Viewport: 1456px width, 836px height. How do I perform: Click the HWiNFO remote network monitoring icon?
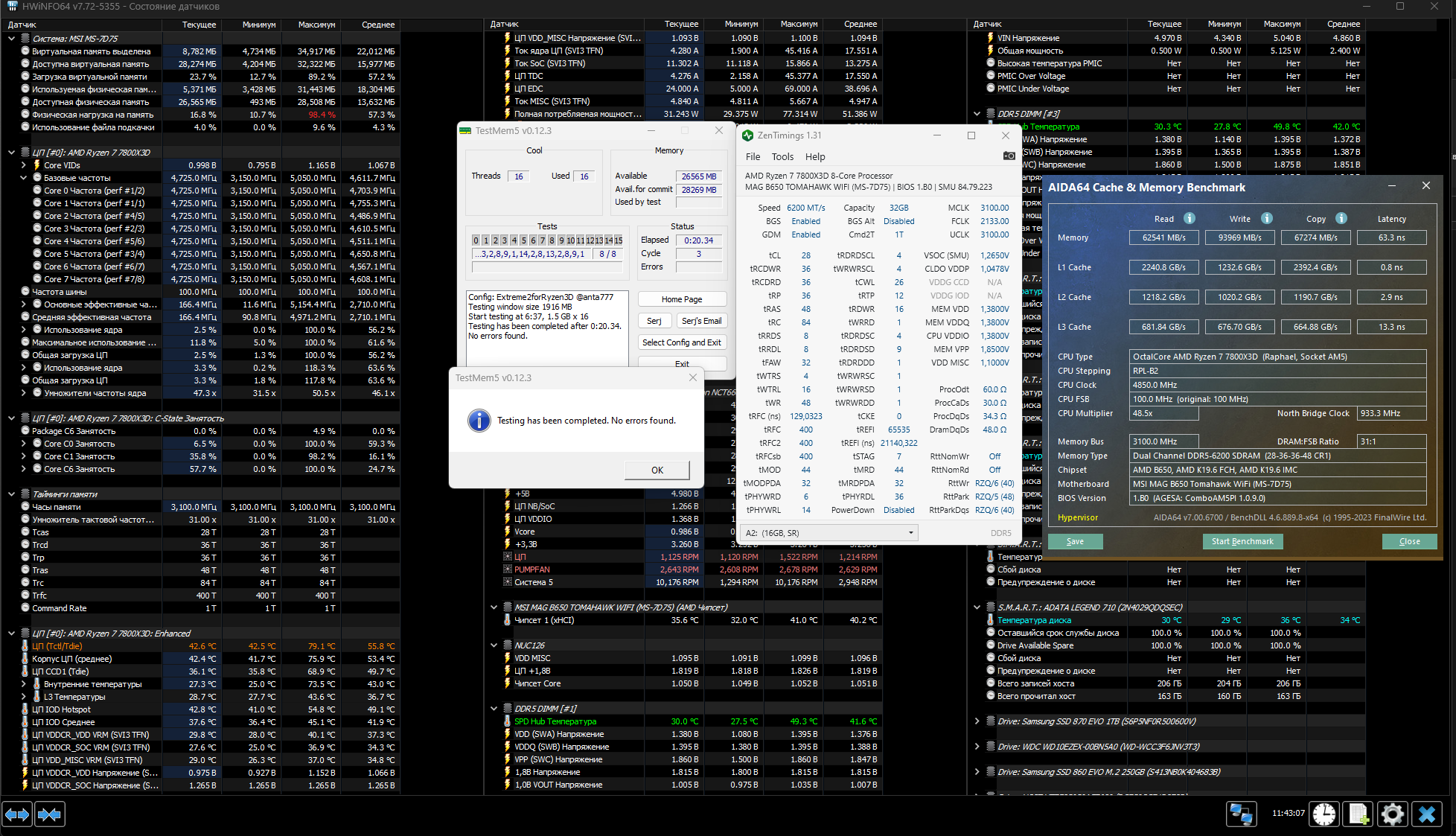(1241, 814)
